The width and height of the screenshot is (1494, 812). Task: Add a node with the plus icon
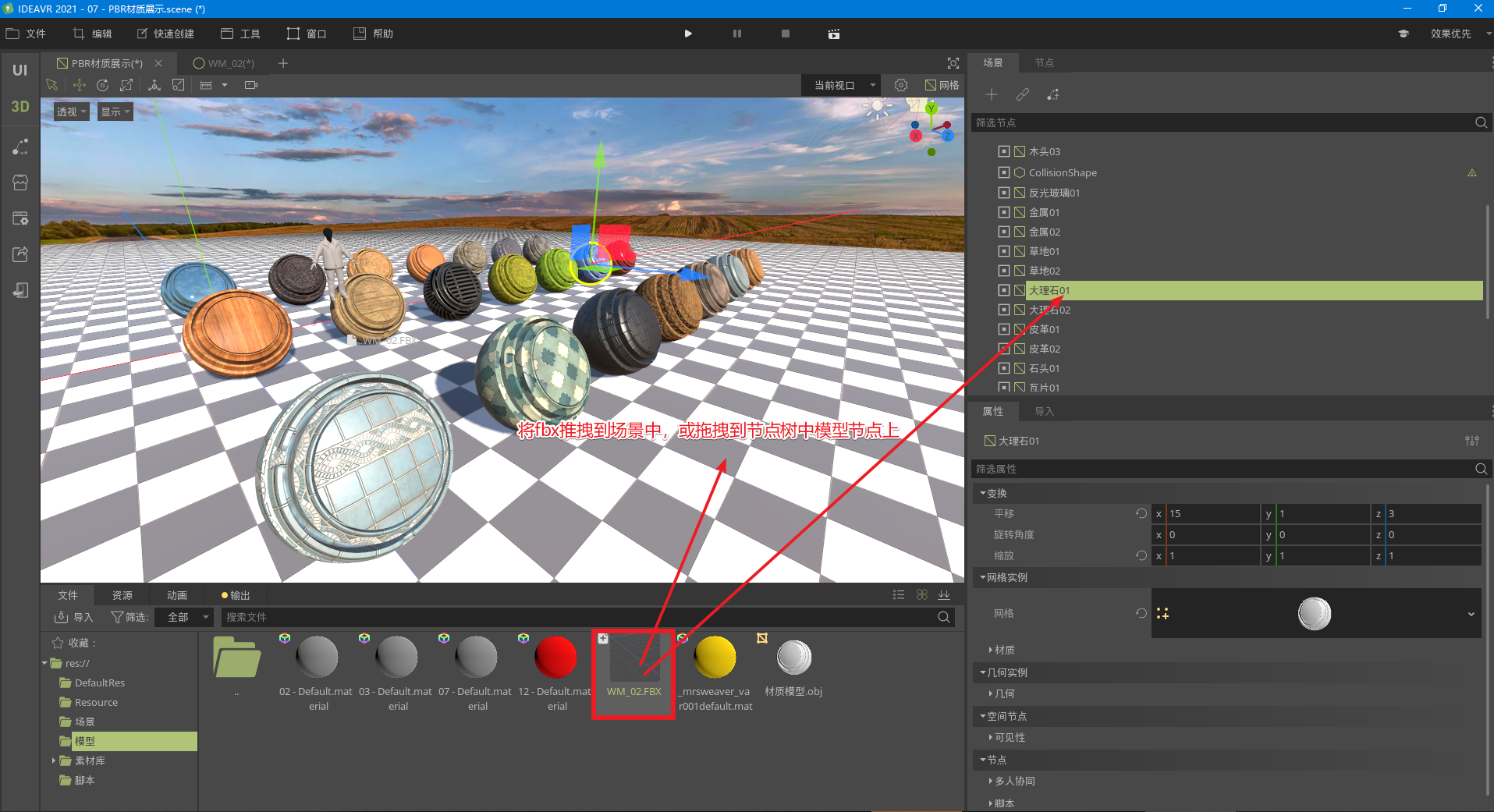point(992,94)
